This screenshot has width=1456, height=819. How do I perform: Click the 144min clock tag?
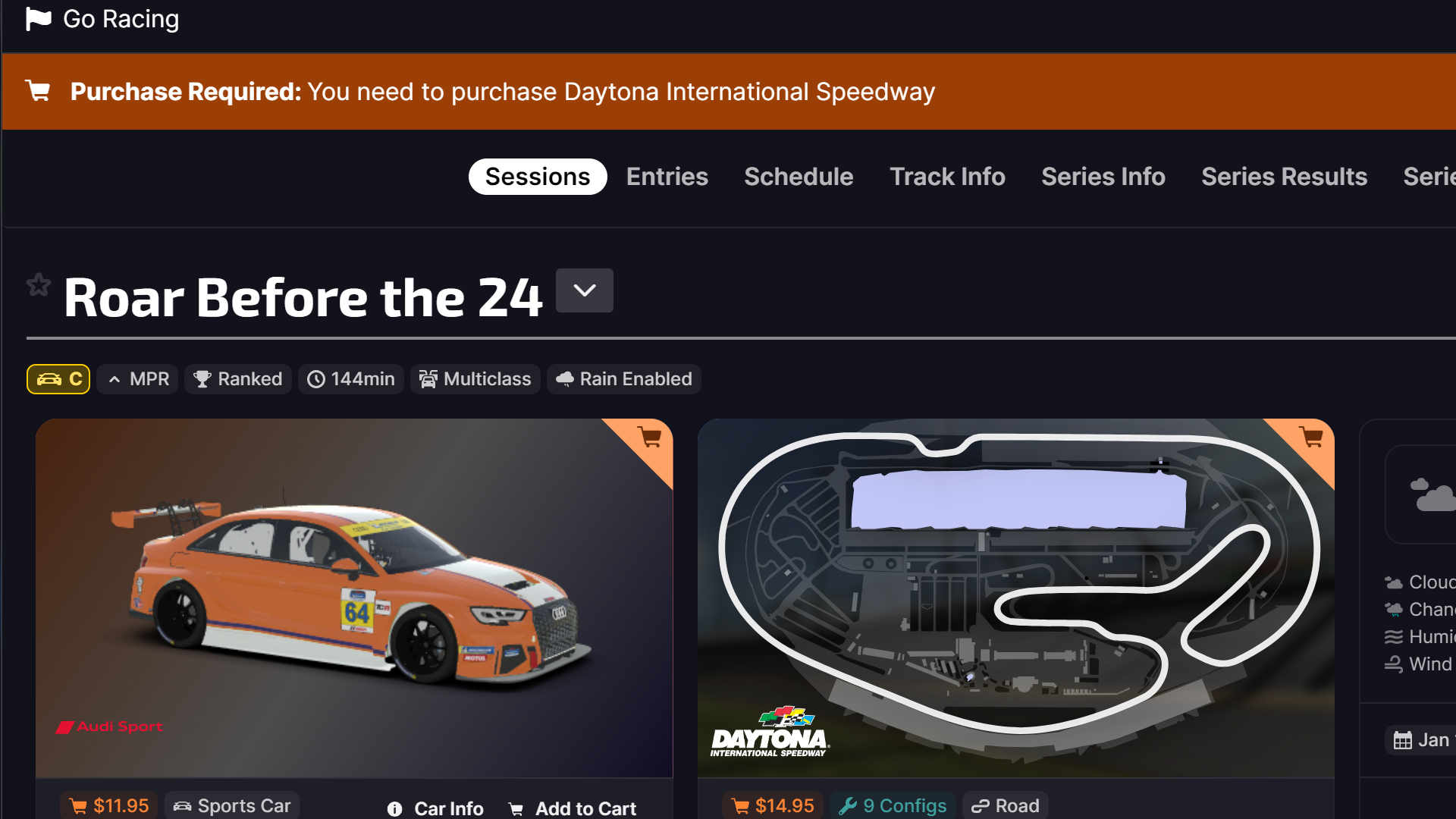click(350, 379)
